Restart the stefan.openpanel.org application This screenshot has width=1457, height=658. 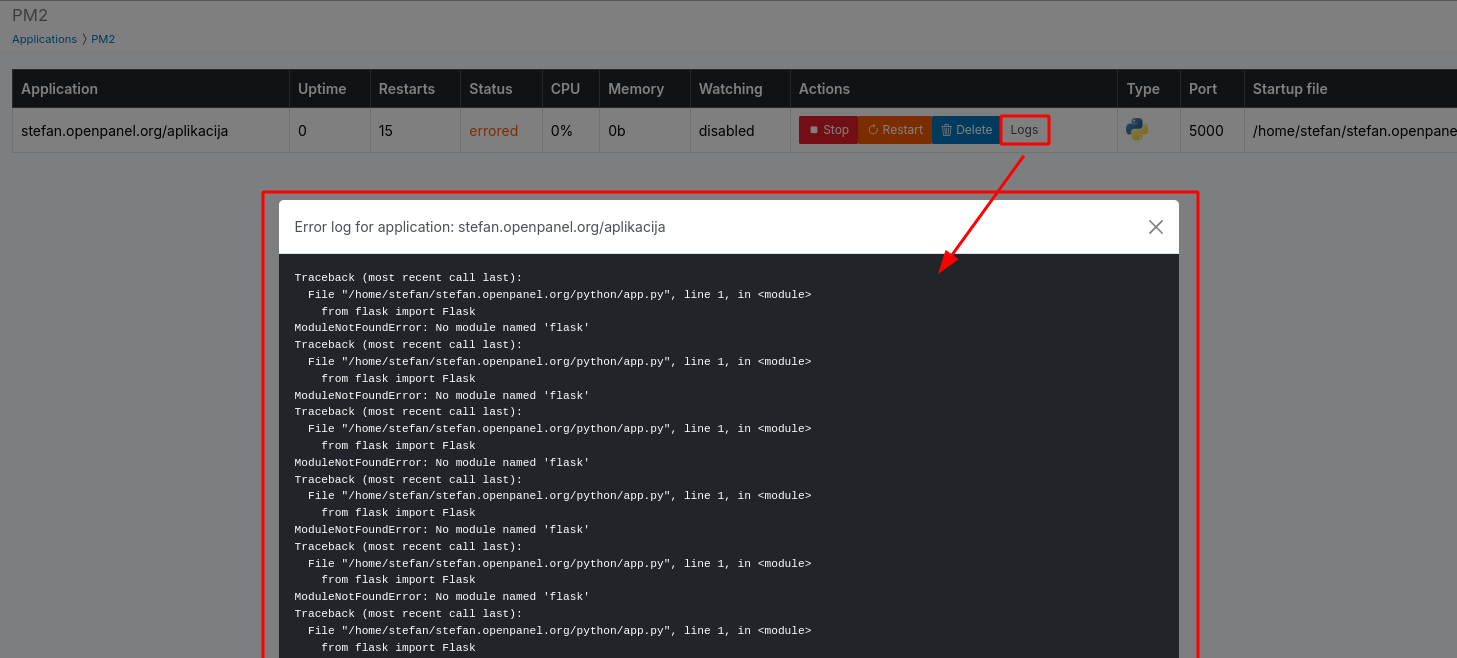(x=895, y=130)
